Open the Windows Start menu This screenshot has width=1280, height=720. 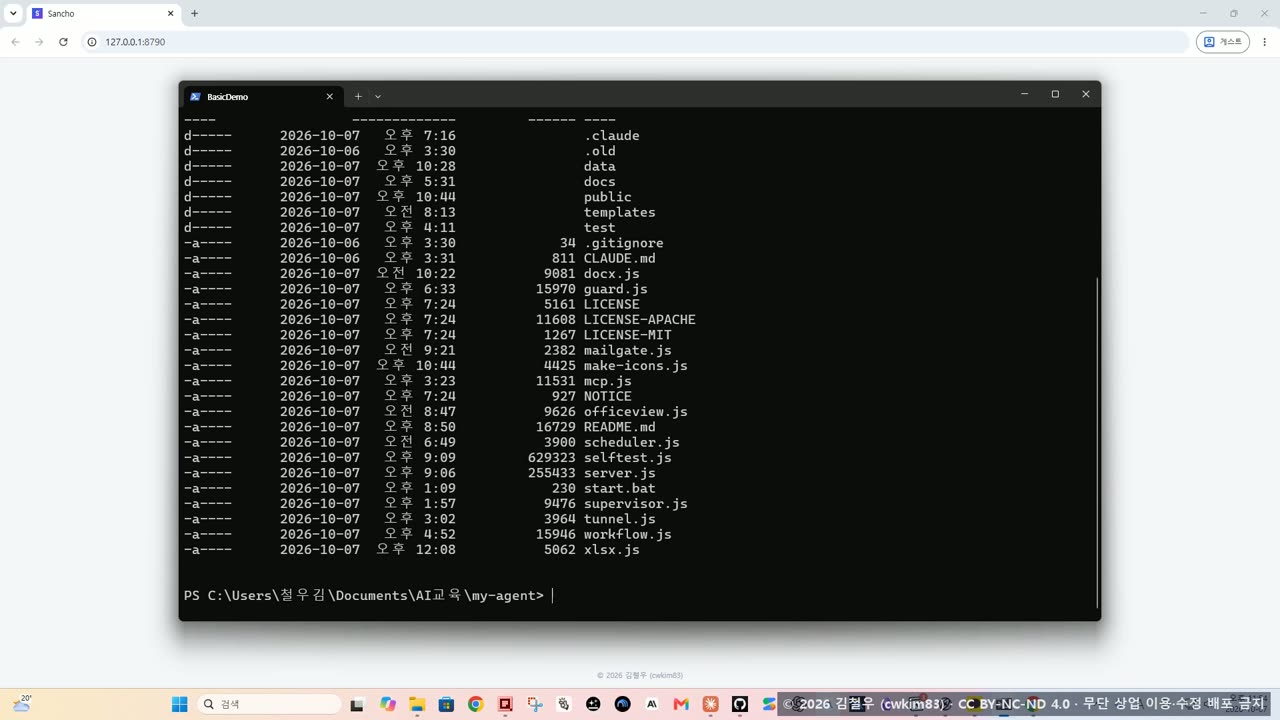point(180,704)
